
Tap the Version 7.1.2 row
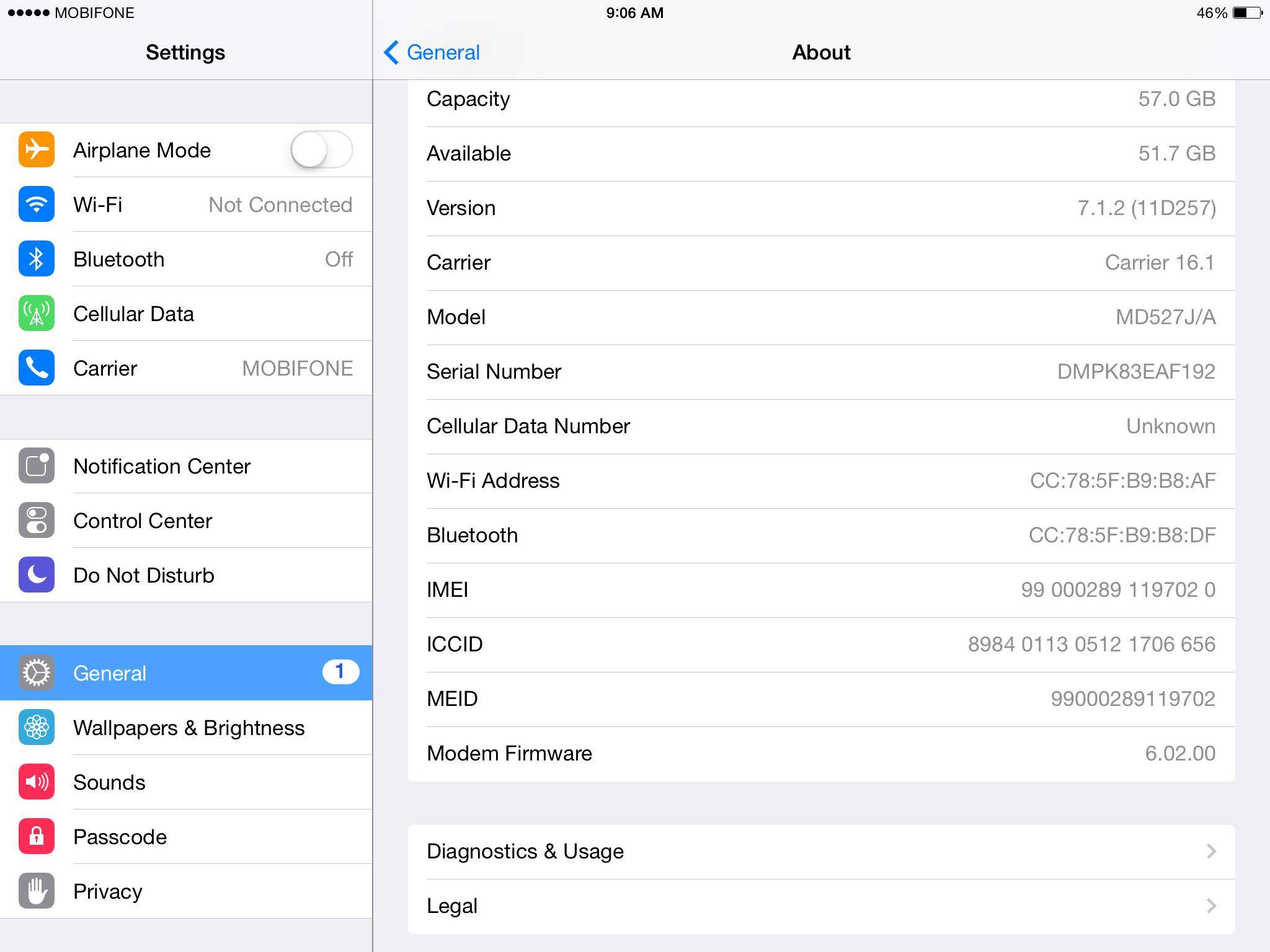coord(820,208)
